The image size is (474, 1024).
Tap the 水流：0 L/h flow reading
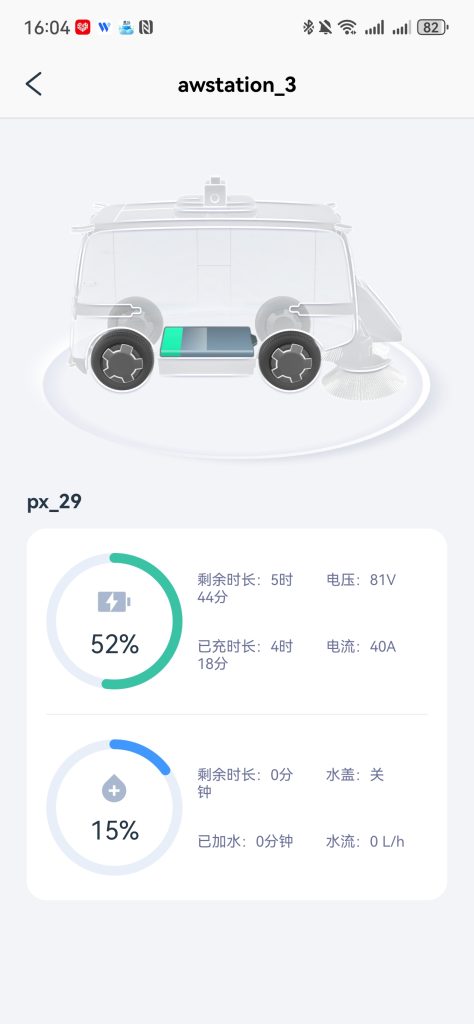tap(365, 841)
